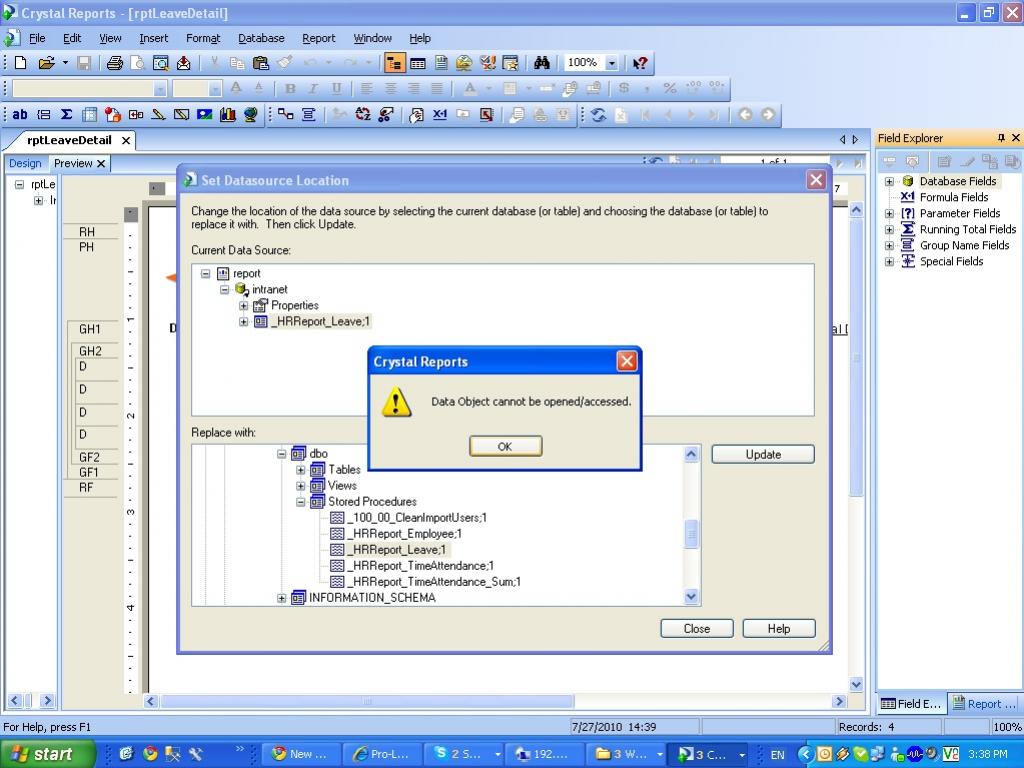Select Special Fields in Field Explorer

[x=952, y=261]
